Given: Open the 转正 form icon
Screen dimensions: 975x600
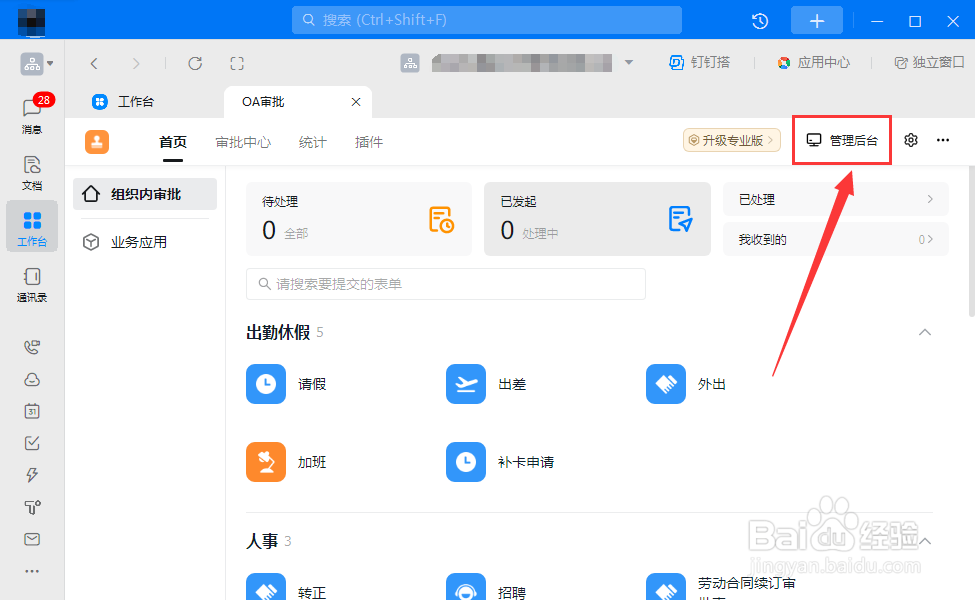Looking at the screenshot, I should (x=266, y=588).
